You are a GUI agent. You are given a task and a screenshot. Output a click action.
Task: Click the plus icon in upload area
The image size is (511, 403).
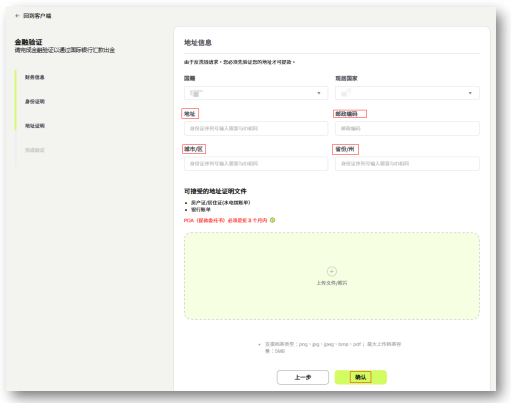coord(332,271)
